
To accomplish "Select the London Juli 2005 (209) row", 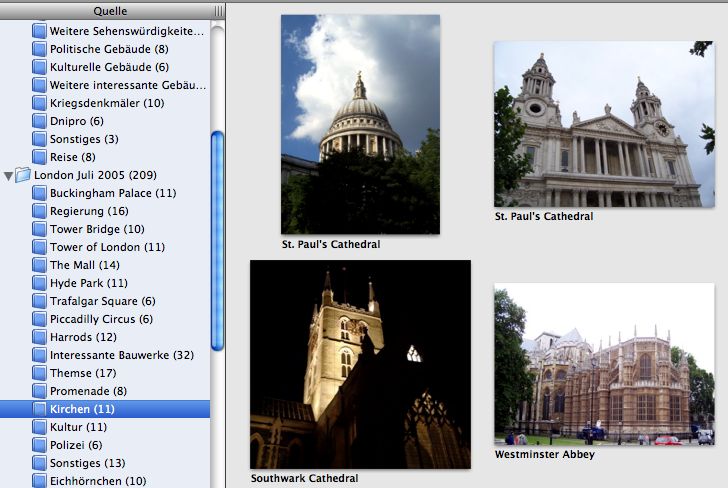I will 105,175.
